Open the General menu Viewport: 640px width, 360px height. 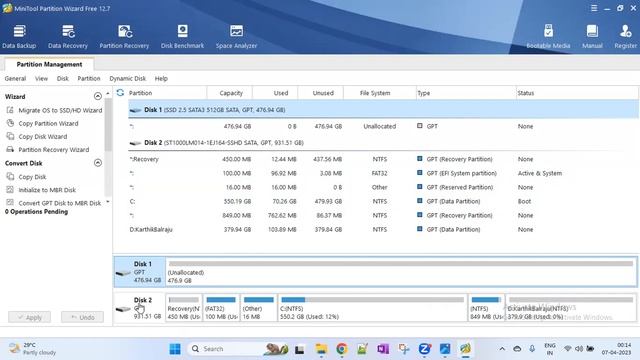click(15, 78)
